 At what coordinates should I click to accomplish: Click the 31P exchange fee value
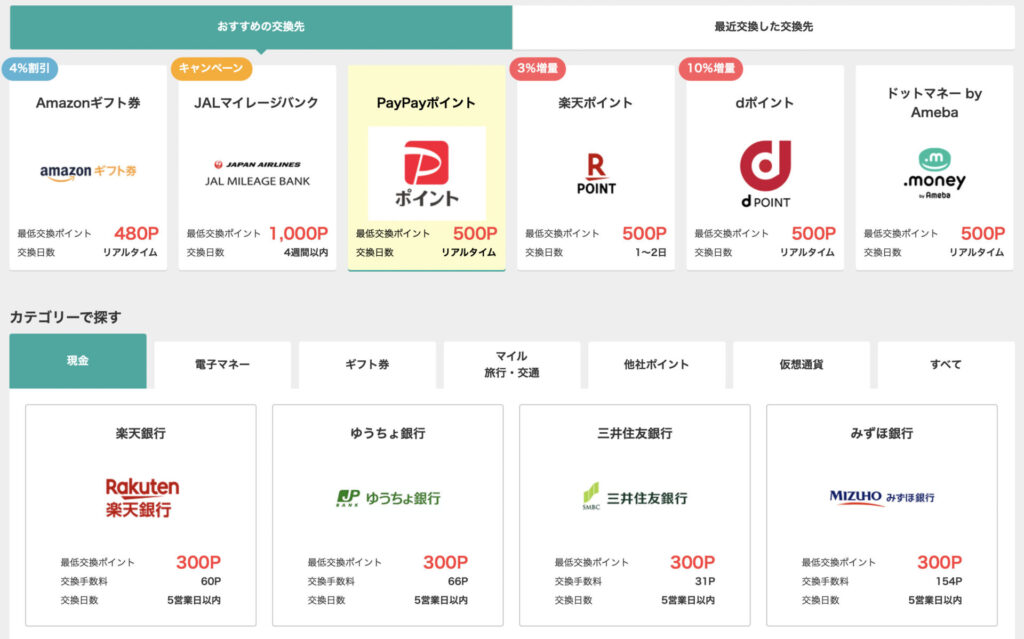(x=705, y=581)
